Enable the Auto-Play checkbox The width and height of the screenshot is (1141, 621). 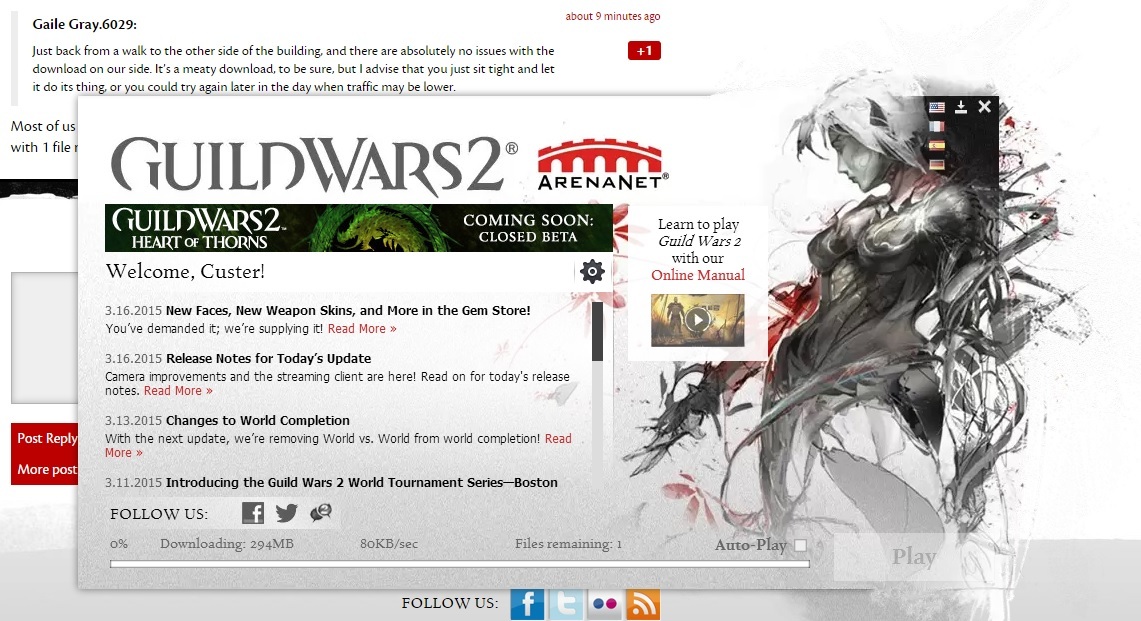click(x=800, y=545)
